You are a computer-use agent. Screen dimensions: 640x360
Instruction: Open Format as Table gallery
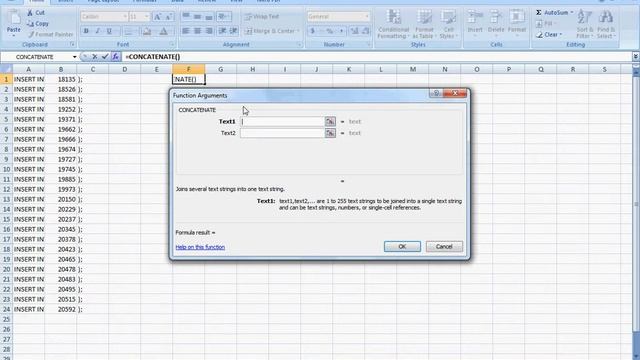[424, 24]
